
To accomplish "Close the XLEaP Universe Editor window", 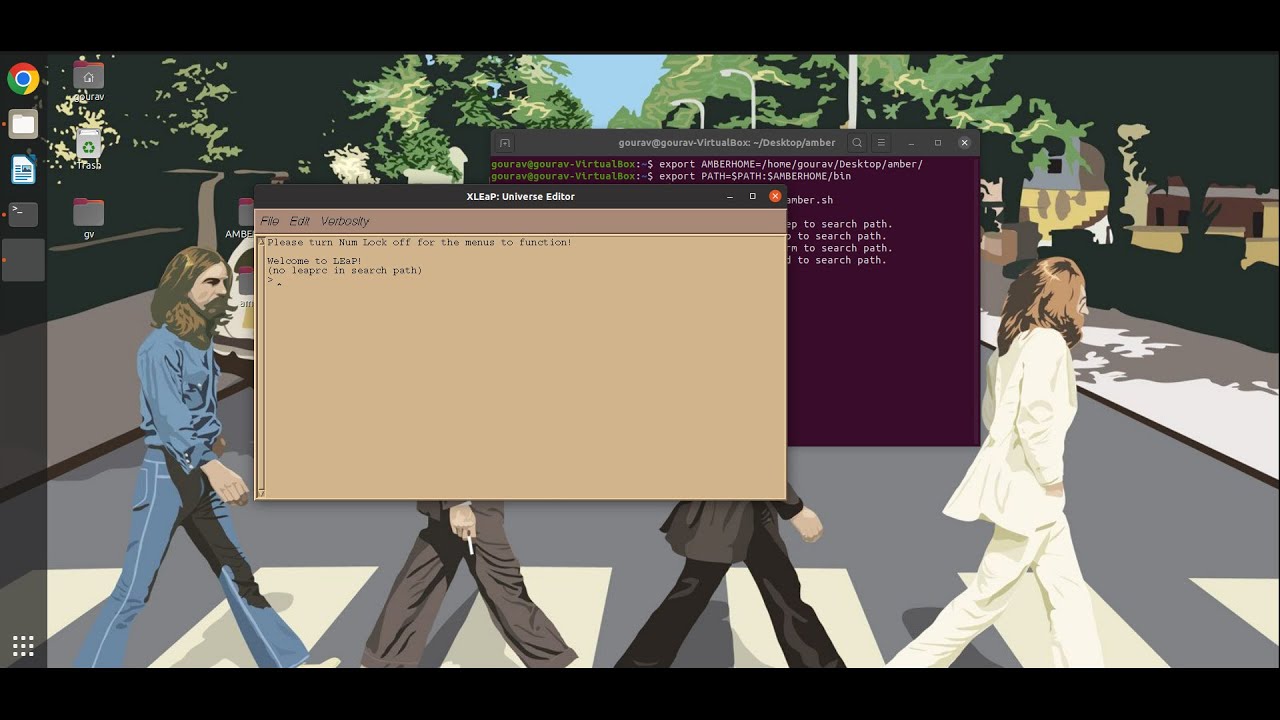I will [775, 196].
